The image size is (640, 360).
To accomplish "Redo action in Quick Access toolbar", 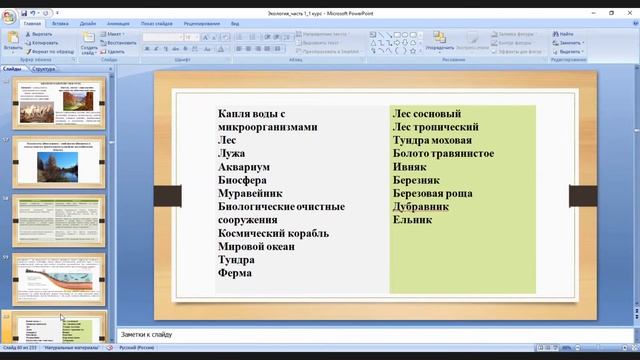I will (45, 13).
